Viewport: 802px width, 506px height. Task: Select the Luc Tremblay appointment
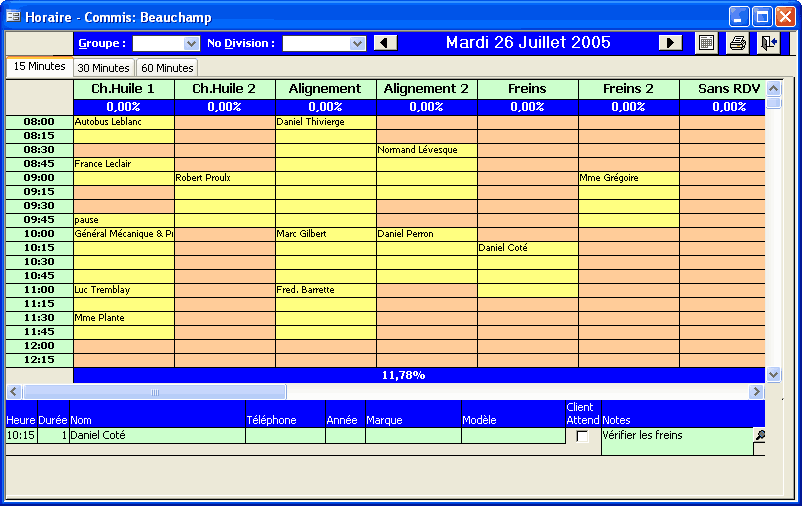point(123,290)
